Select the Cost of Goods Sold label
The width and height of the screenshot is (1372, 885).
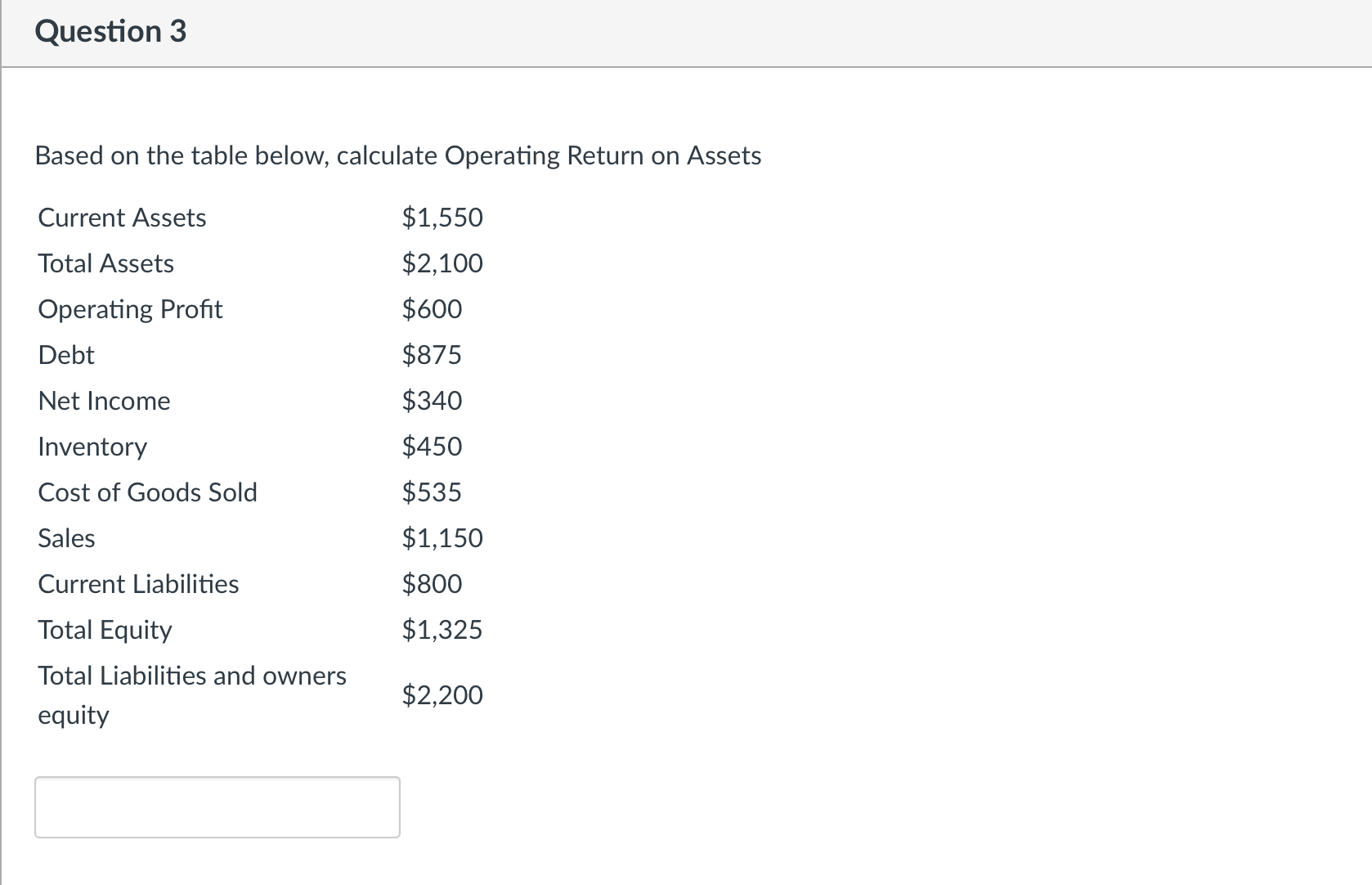point(148,492)
